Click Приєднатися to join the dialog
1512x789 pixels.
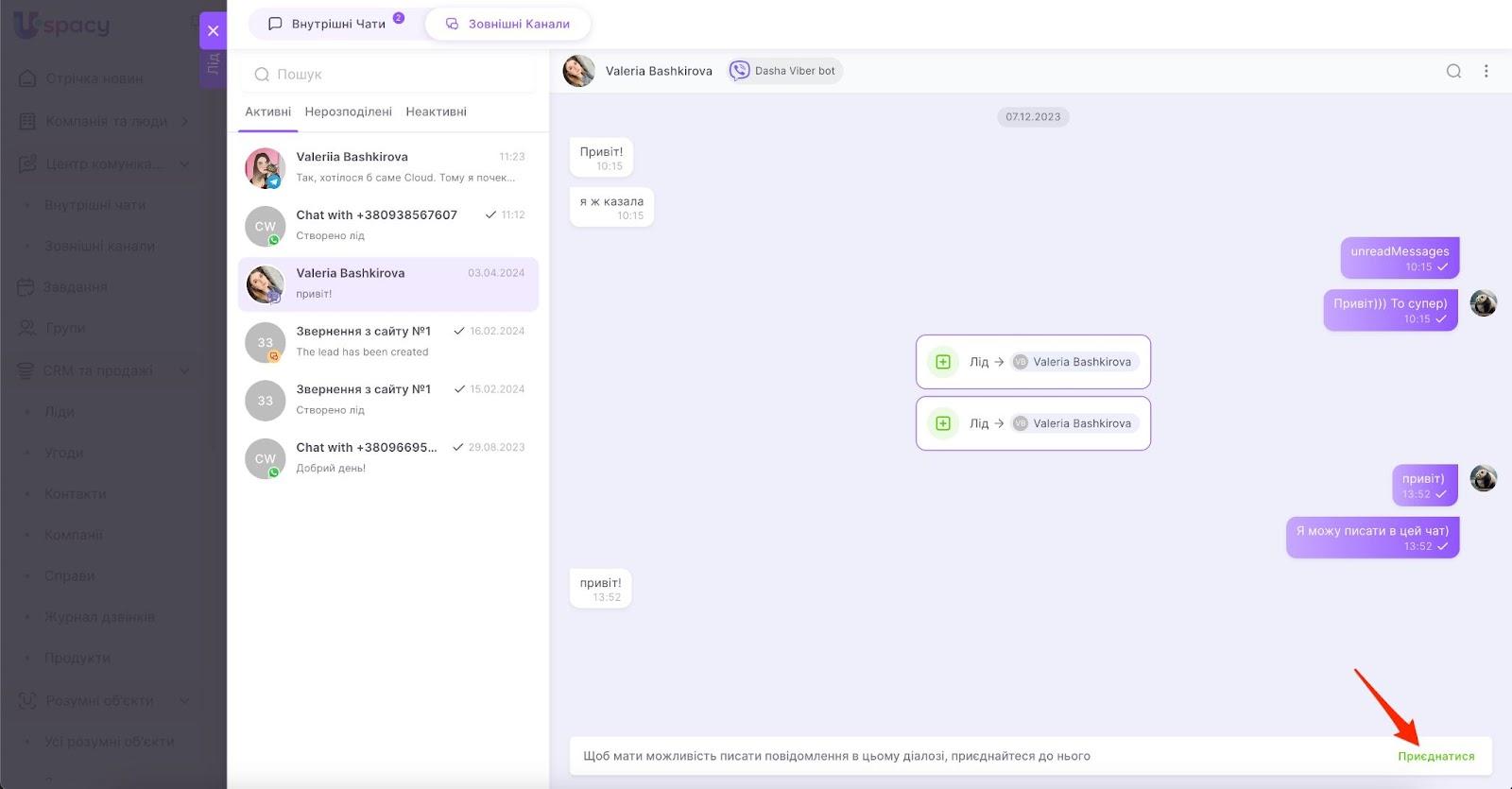pos(1435,756)
